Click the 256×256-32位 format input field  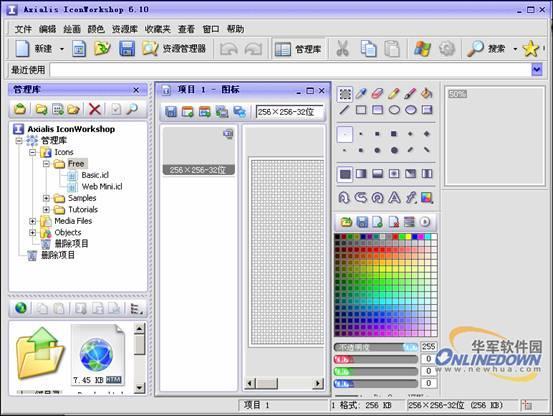(289, 112)
